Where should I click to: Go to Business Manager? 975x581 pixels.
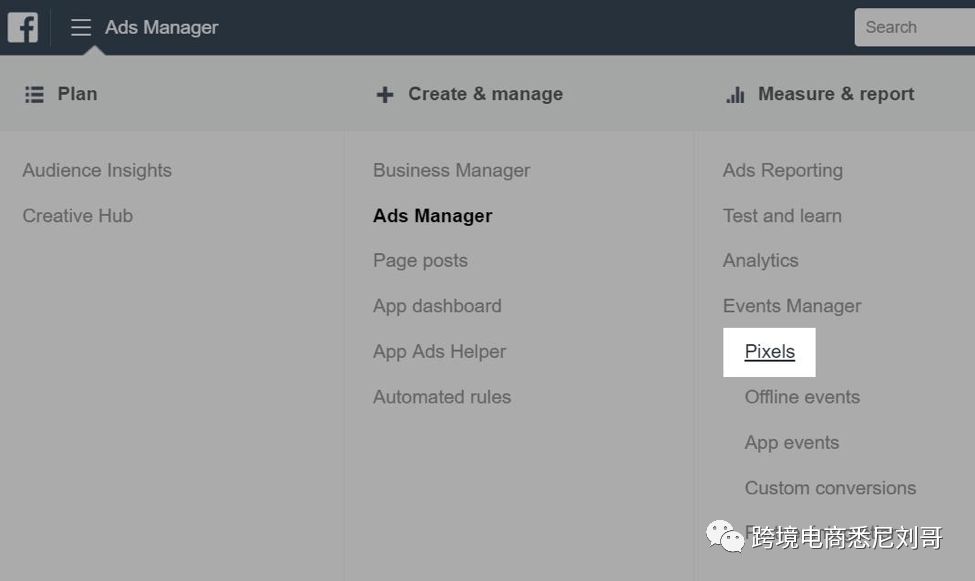click(x=451, y=170)
